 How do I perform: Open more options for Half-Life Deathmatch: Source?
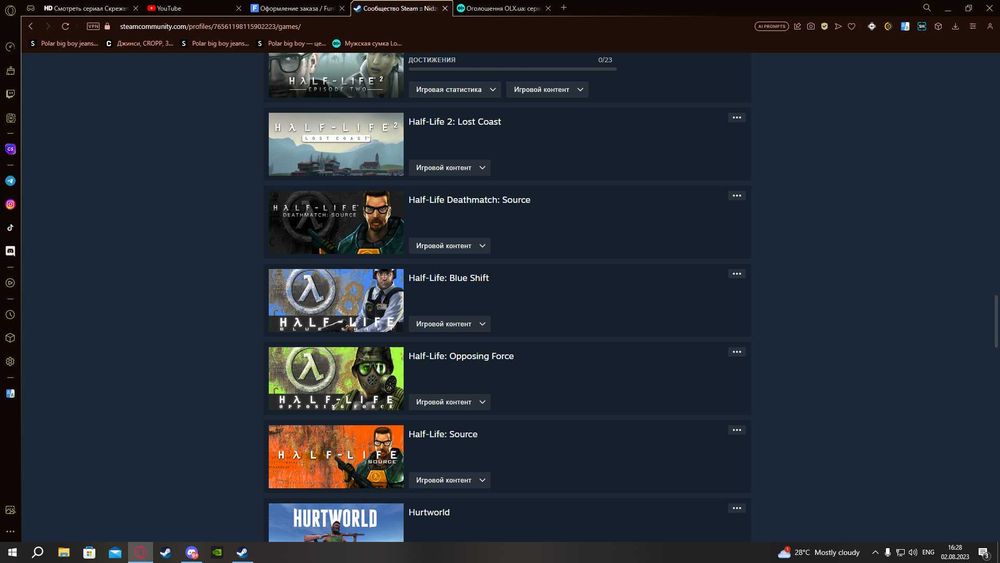click(737, 196)
